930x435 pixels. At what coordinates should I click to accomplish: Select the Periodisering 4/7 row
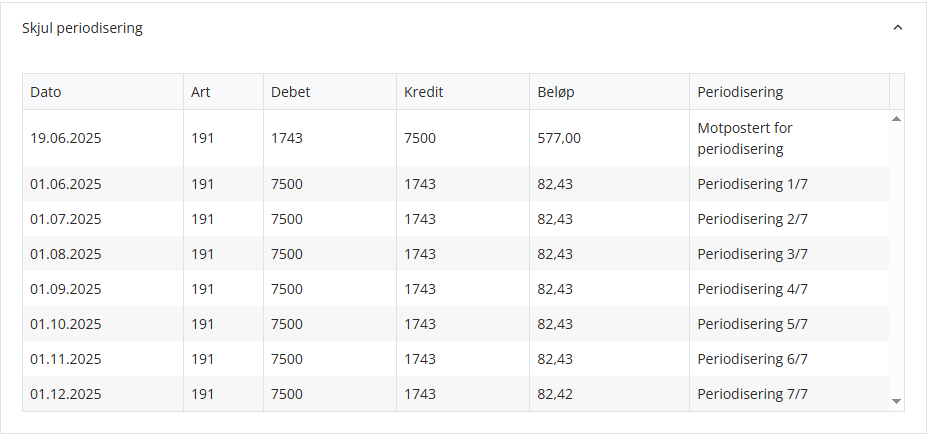456,289
